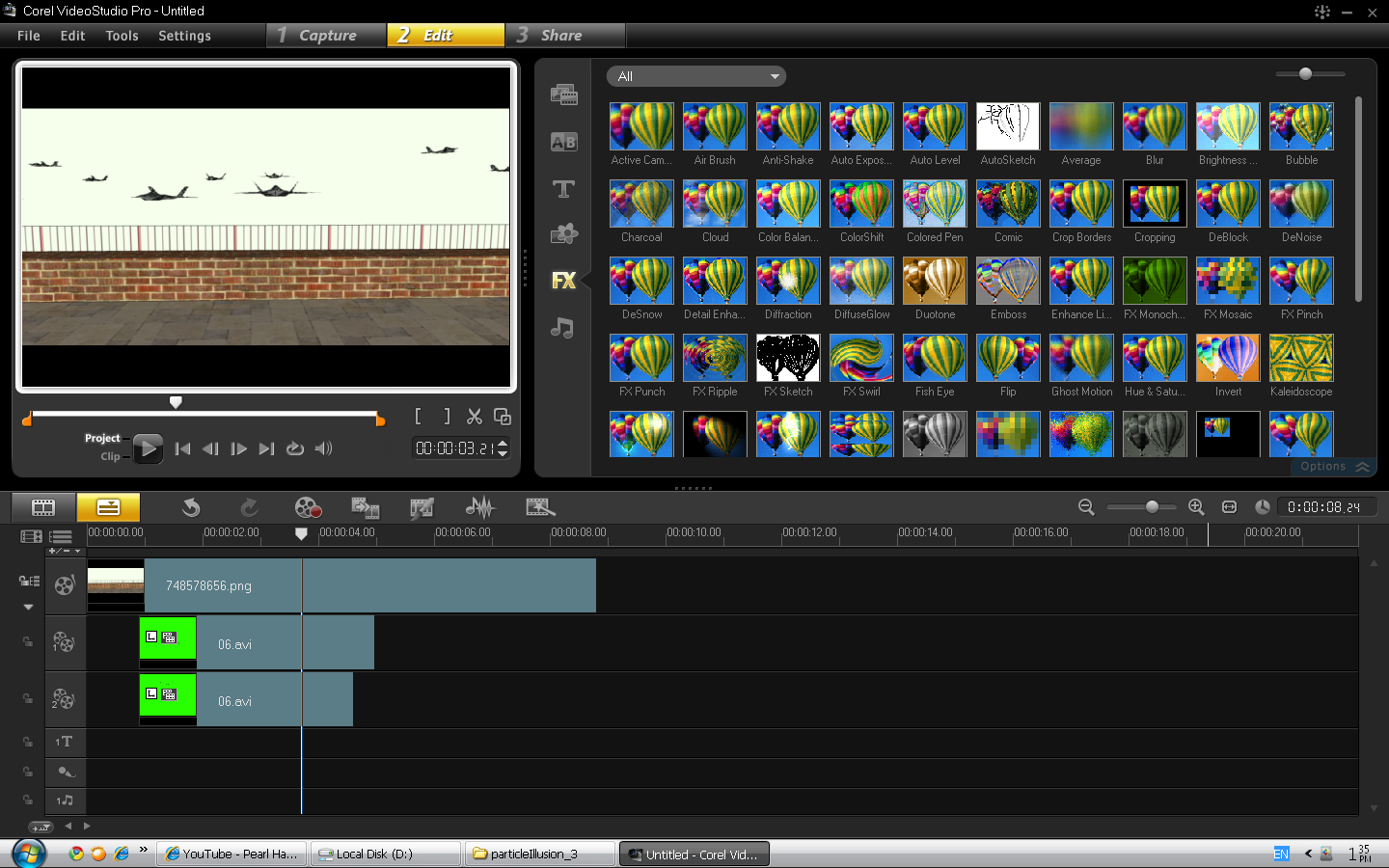Image resolution: width=1389 pixels, height=868 pixels.
Task: Open YouTube window from the taskbar
Action: tap(231, 854)
